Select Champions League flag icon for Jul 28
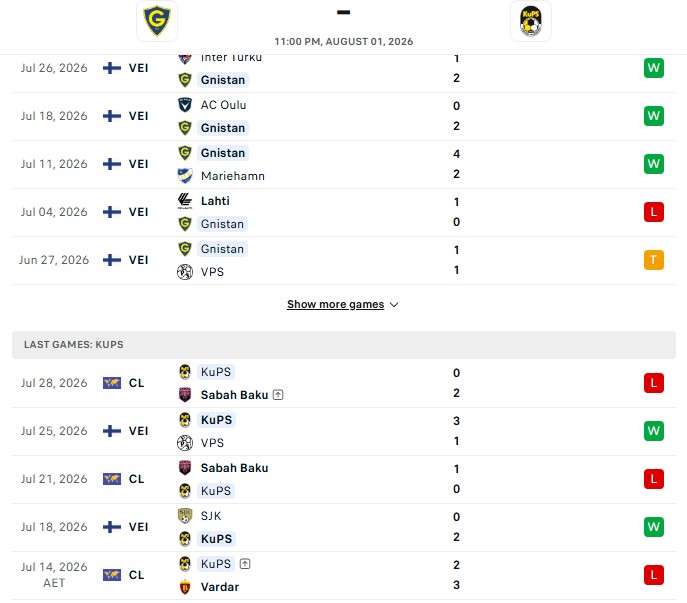This screenshot has width=687, height=603. (x=112, y=383)
